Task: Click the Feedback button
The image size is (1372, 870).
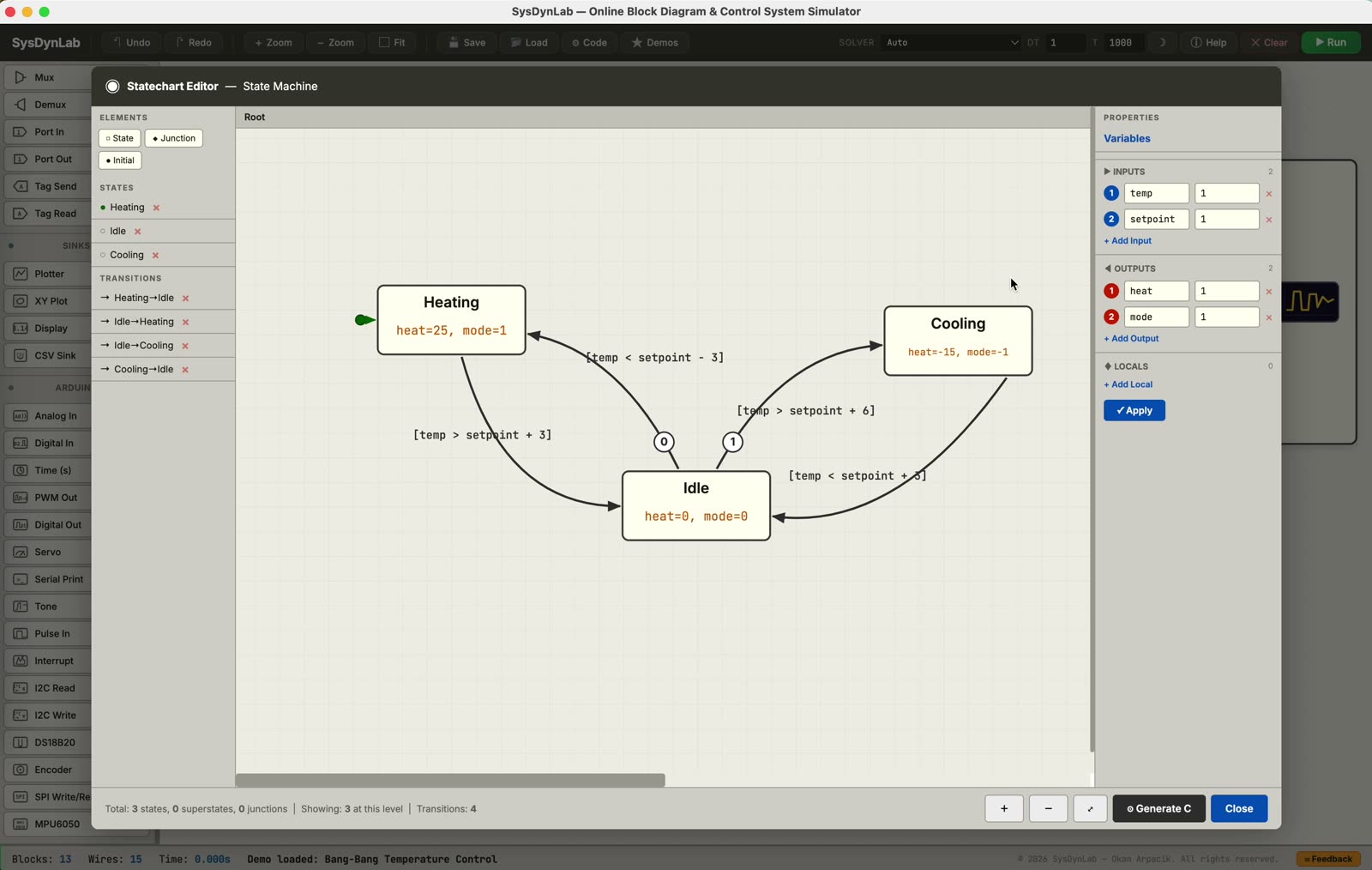Action: pos(1328,859)
